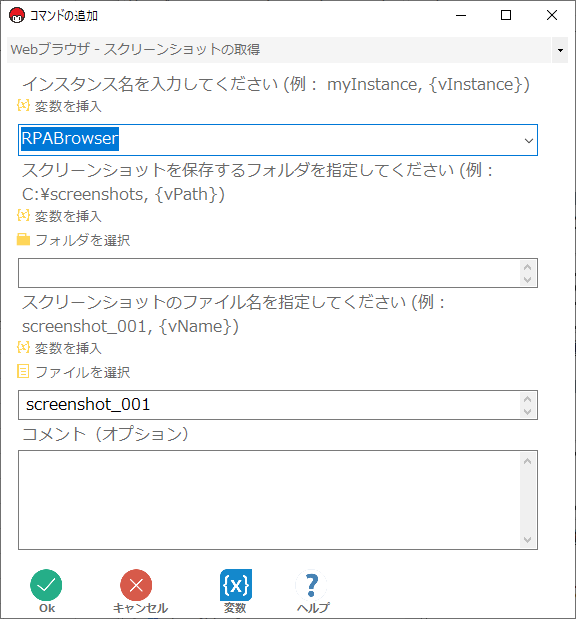This screenshot has width=576, height=619.
Task: Expand the command selector Webブラウザ dropdown arrow
Action: pos(560,50)
